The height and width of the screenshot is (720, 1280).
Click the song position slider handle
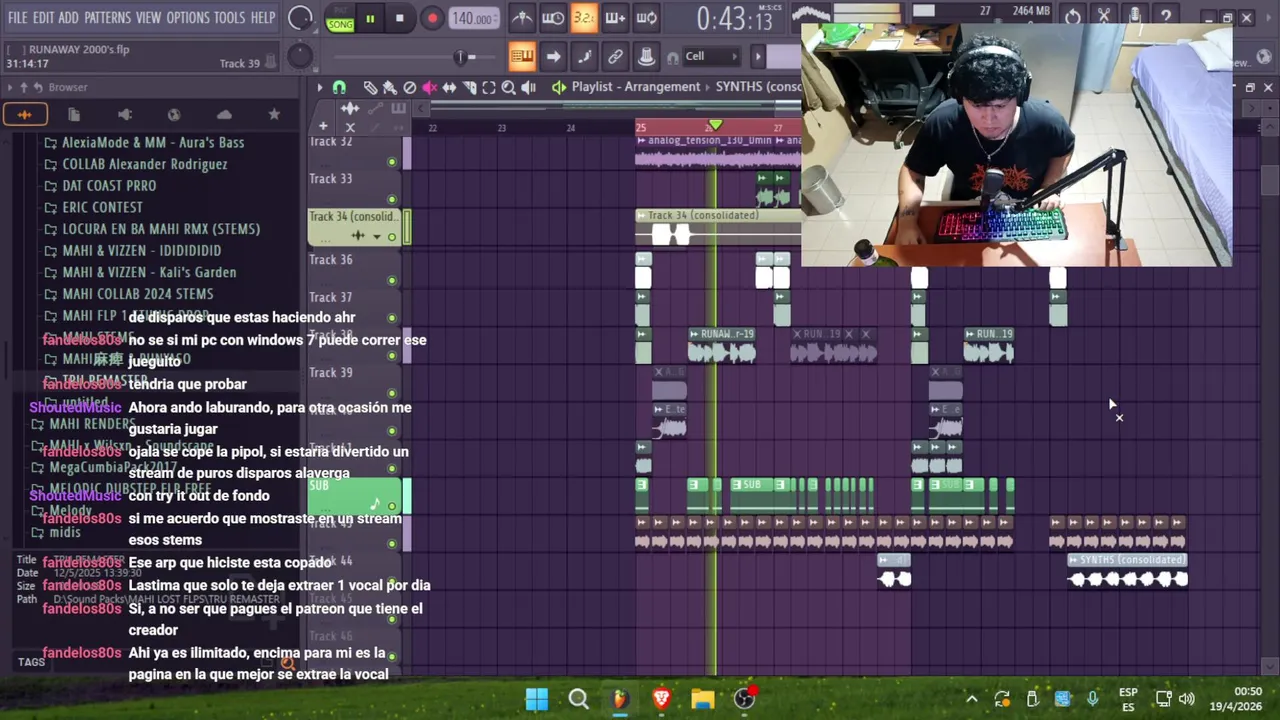pos(461,57)
